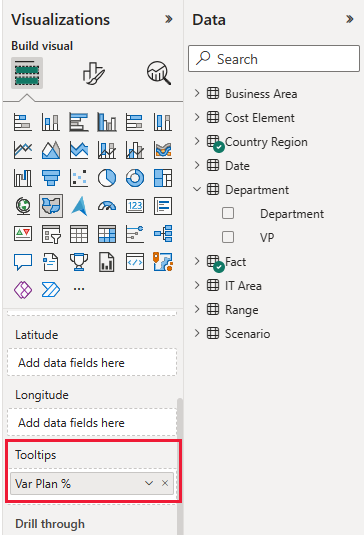Select the matrix visual
Screen dimensions: 364x535
[x=107, y=234]
